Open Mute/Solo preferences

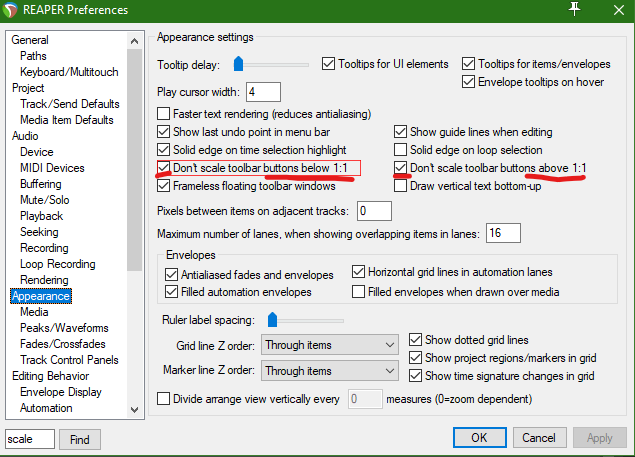click(x=45, y=200)
